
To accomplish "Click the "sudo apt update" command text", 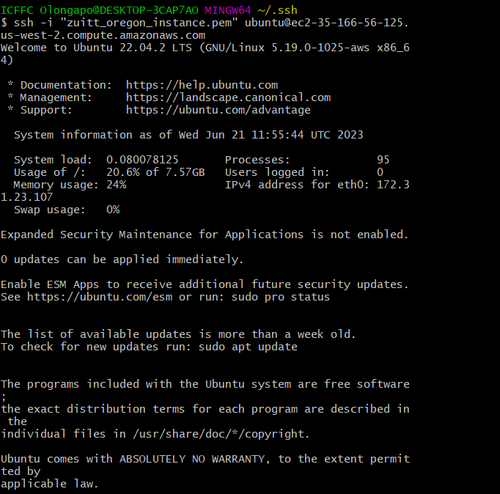I will click(x=248, y=347).
